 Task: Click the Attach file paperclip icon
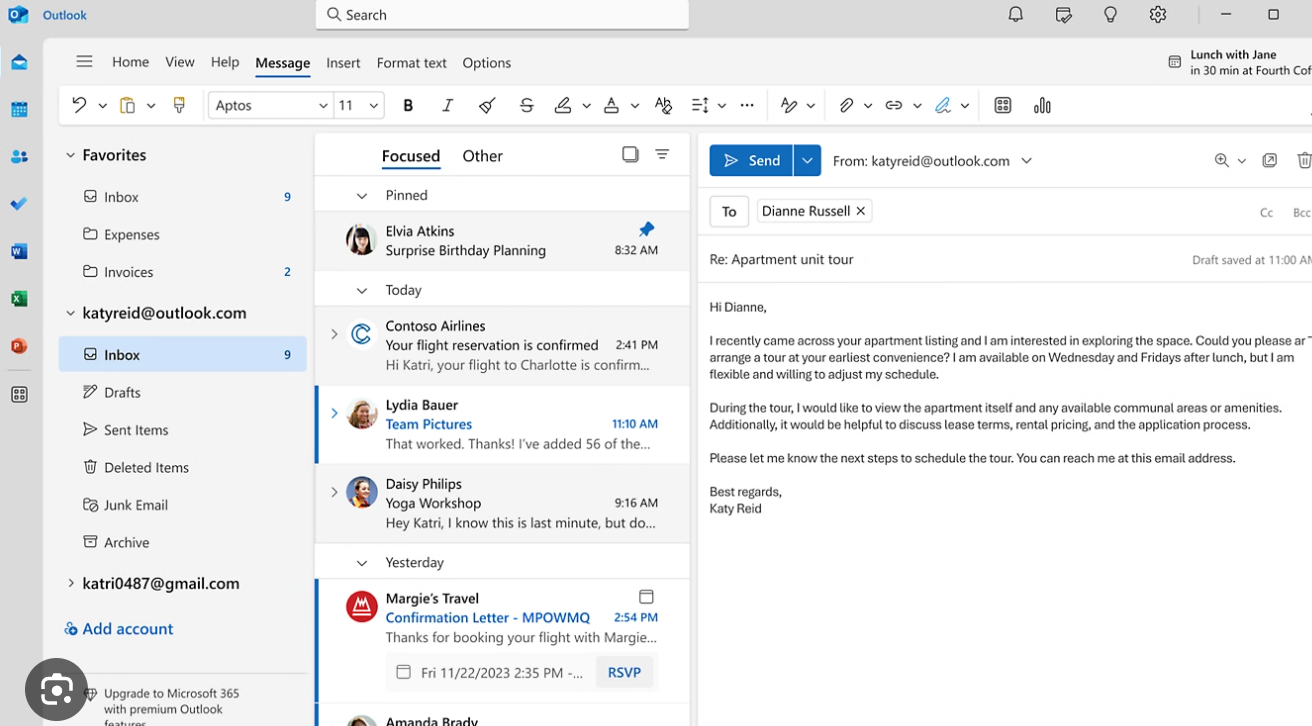[846, 105]
